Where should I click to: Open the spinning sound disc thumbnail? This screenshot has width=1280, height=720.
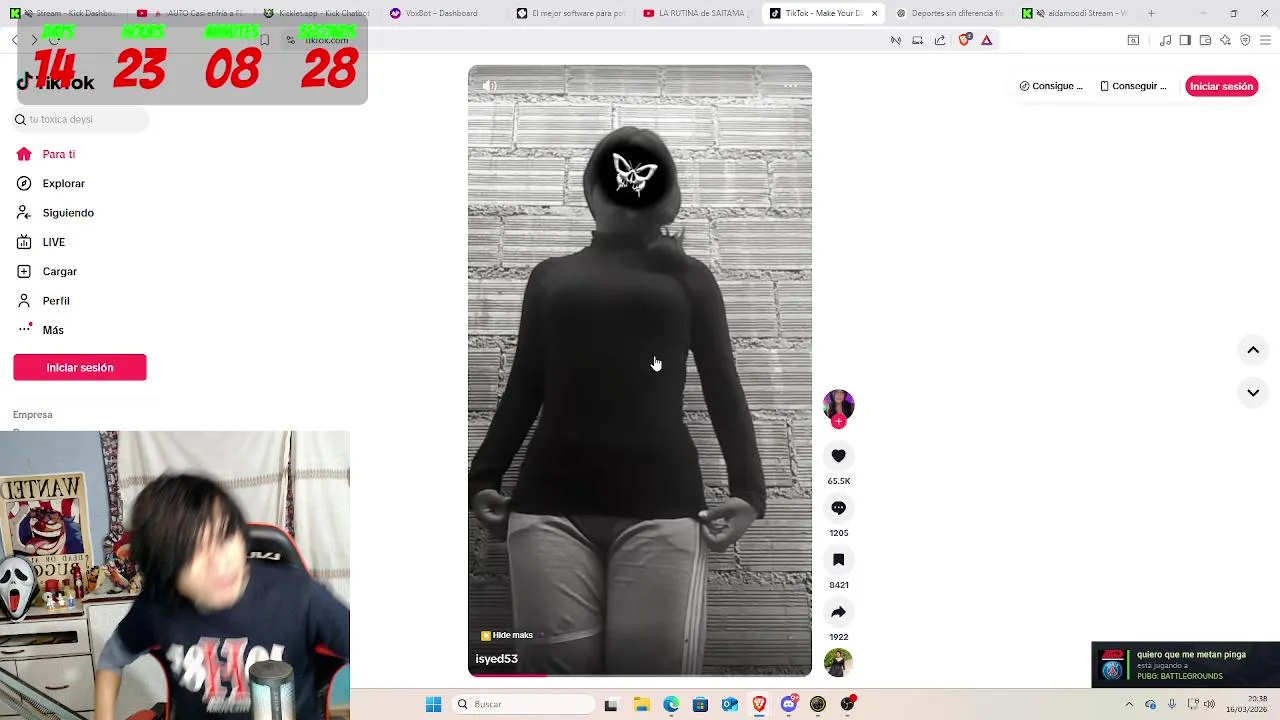pos(838,662)
